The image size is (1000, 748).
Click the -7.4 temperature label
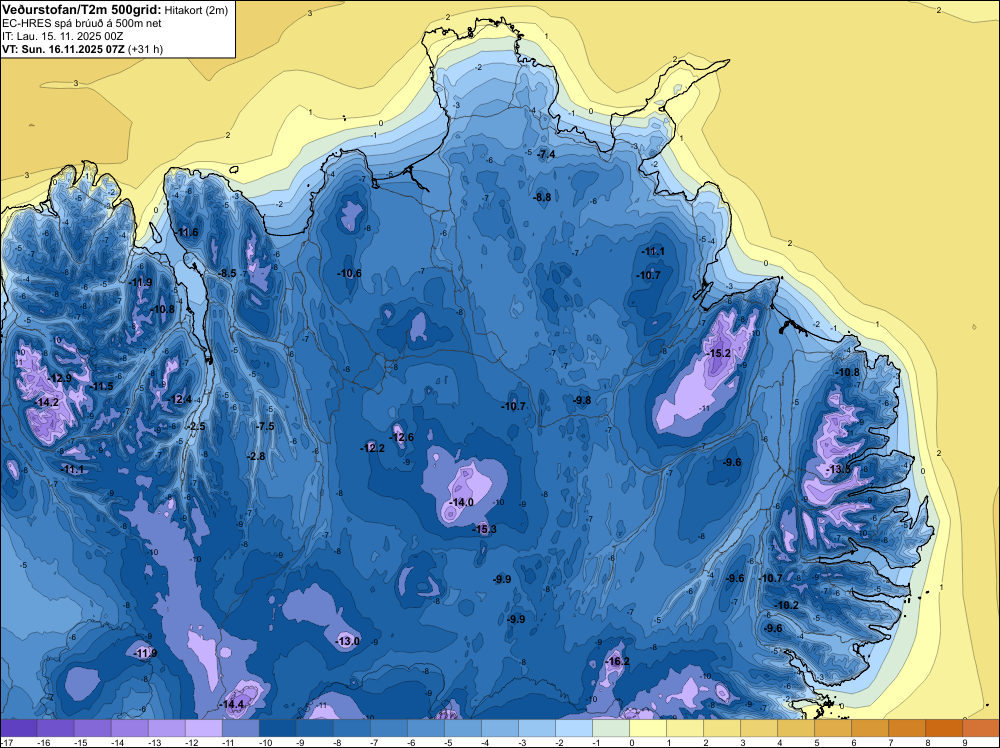(x=547, y=154)
